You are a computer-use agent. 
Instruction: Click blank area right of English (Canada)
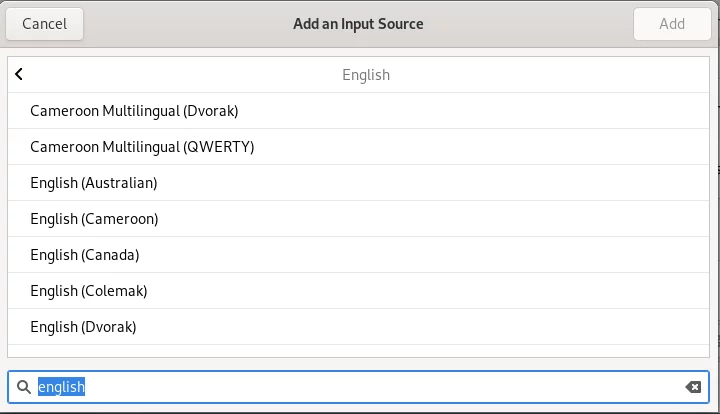pyautogui.click(x=422, y=255)
